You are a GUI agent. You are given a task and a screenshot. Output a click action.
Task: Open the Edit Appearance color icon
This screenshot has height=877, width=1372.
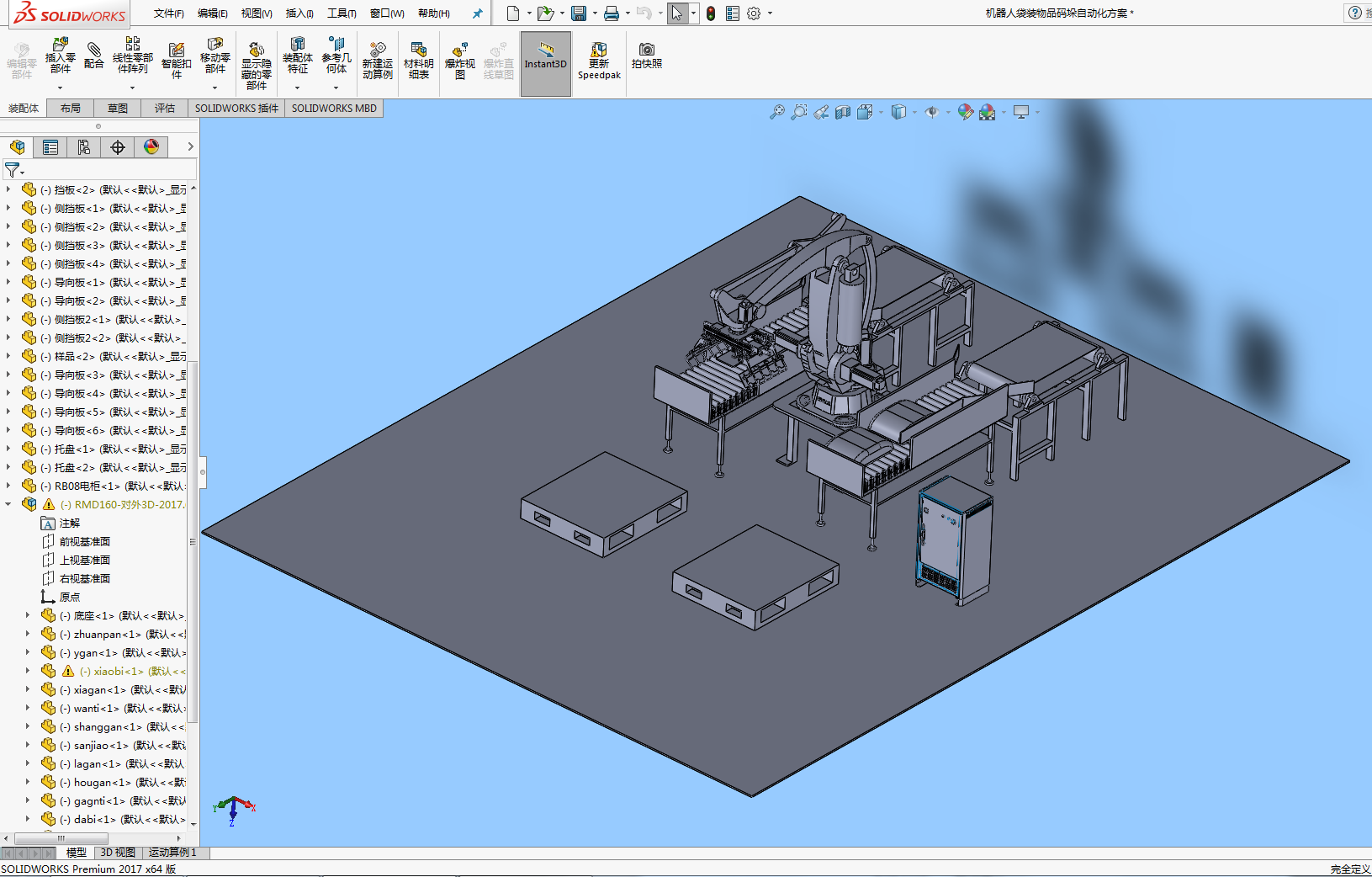coord(965,112)
